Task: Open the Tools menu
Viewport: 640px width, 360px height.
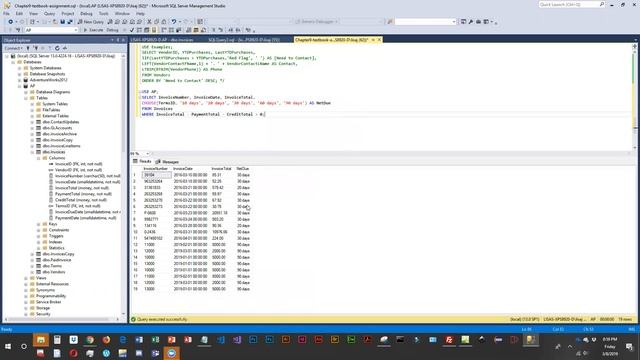Action: [x=104, y=13]
